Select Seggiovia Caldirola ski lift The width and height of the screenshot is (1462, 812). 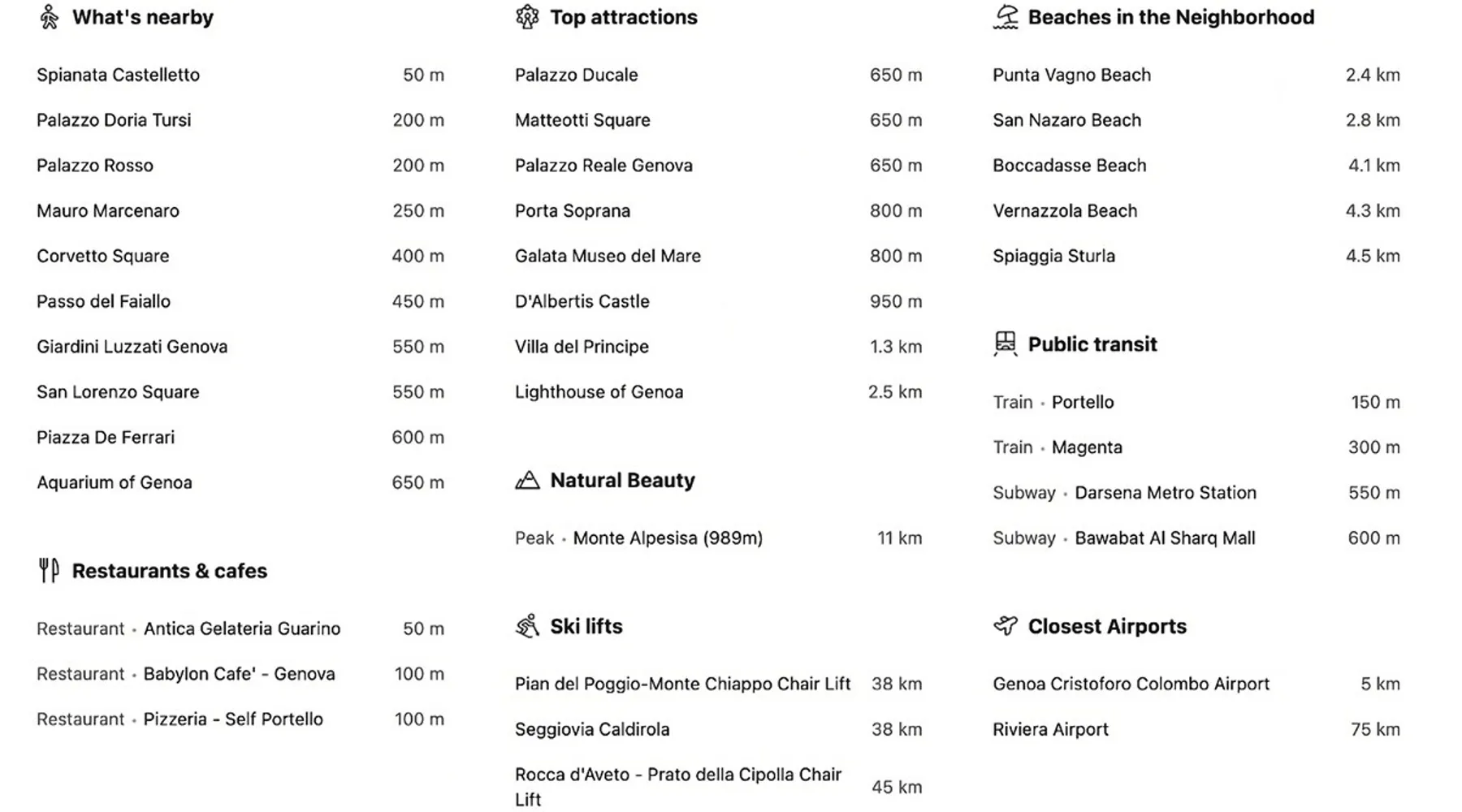tap(592, 729)
